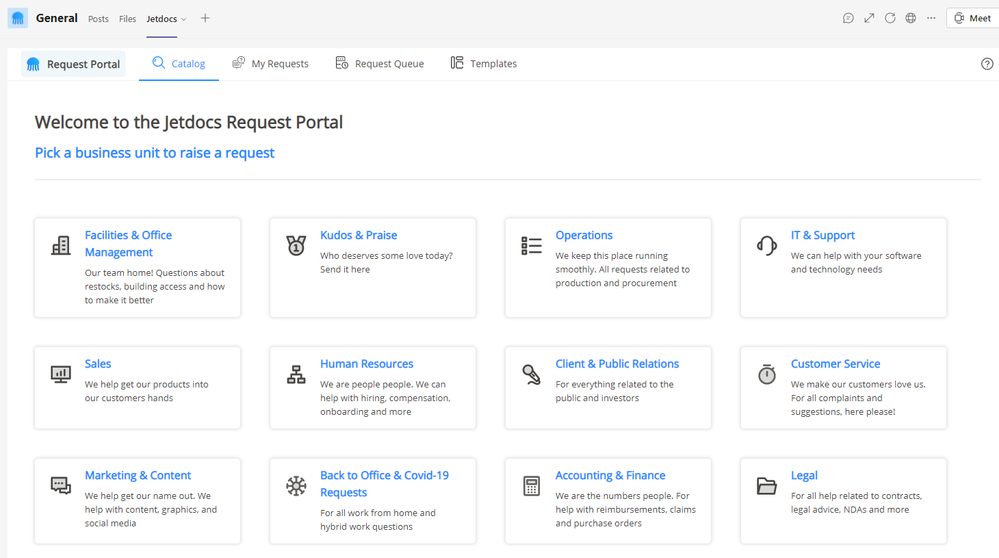999x558 pixels.
Task: Reload the tab with the refresh icon
Action: 890,18
